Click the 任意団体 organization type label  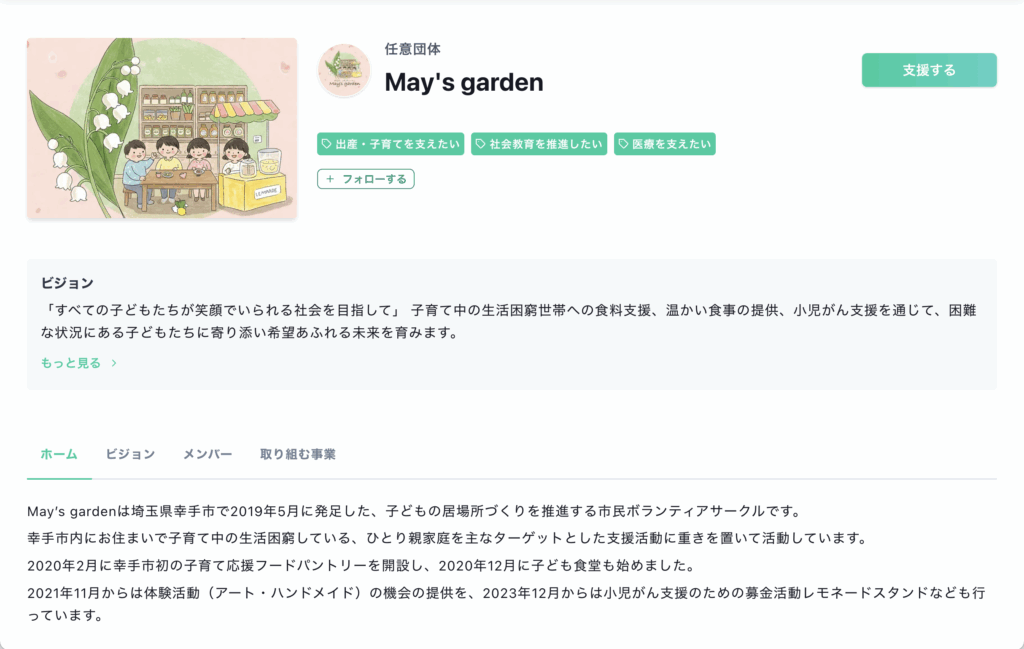pos(412,49)
